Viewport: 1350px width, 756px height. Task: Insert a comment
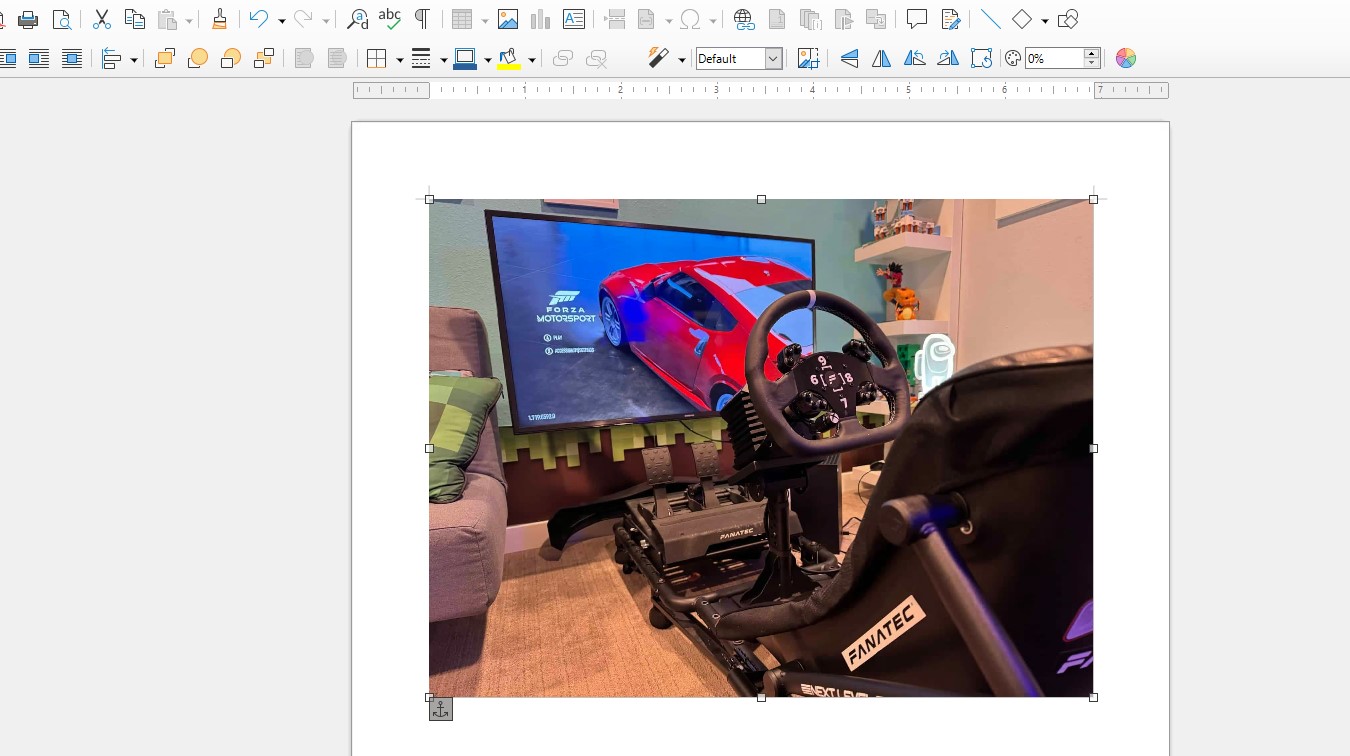coord(916,19)
